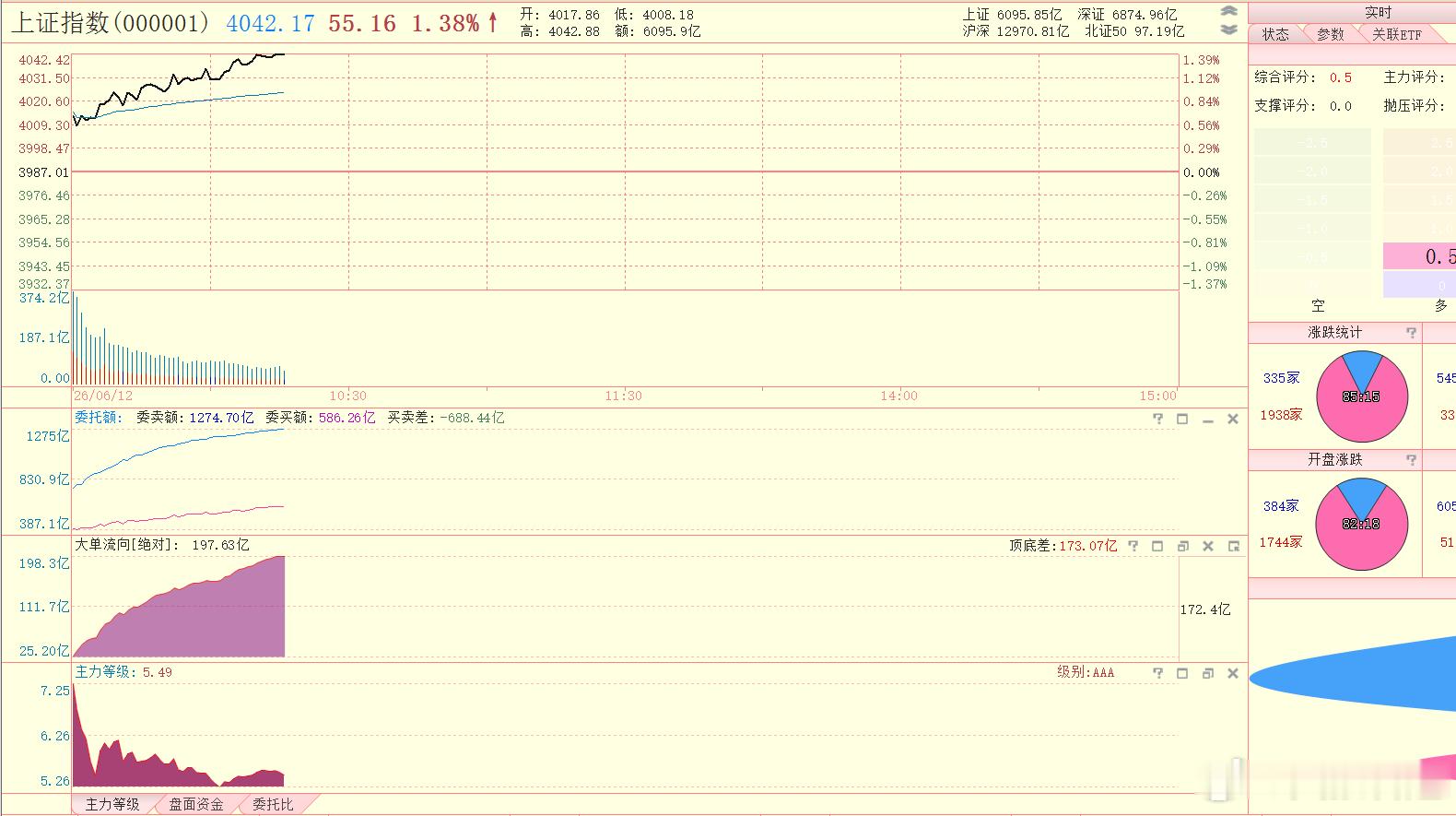This screenshot has width=1456, height=816.
Task: Open the 委托比 bottom tab
Action: click(x=273, y=804)
